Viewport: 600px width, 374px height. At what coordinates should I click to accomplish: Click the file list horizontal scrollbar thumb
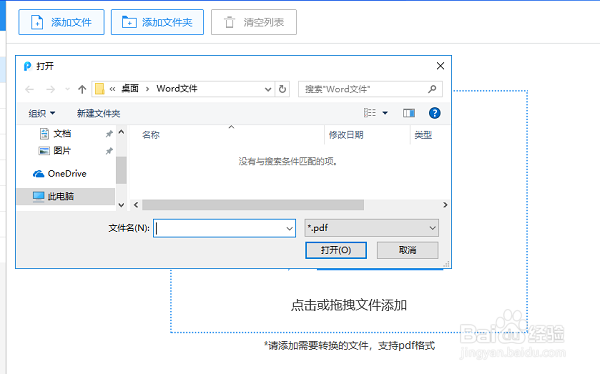pyautogui.click(x=253, y=205)
